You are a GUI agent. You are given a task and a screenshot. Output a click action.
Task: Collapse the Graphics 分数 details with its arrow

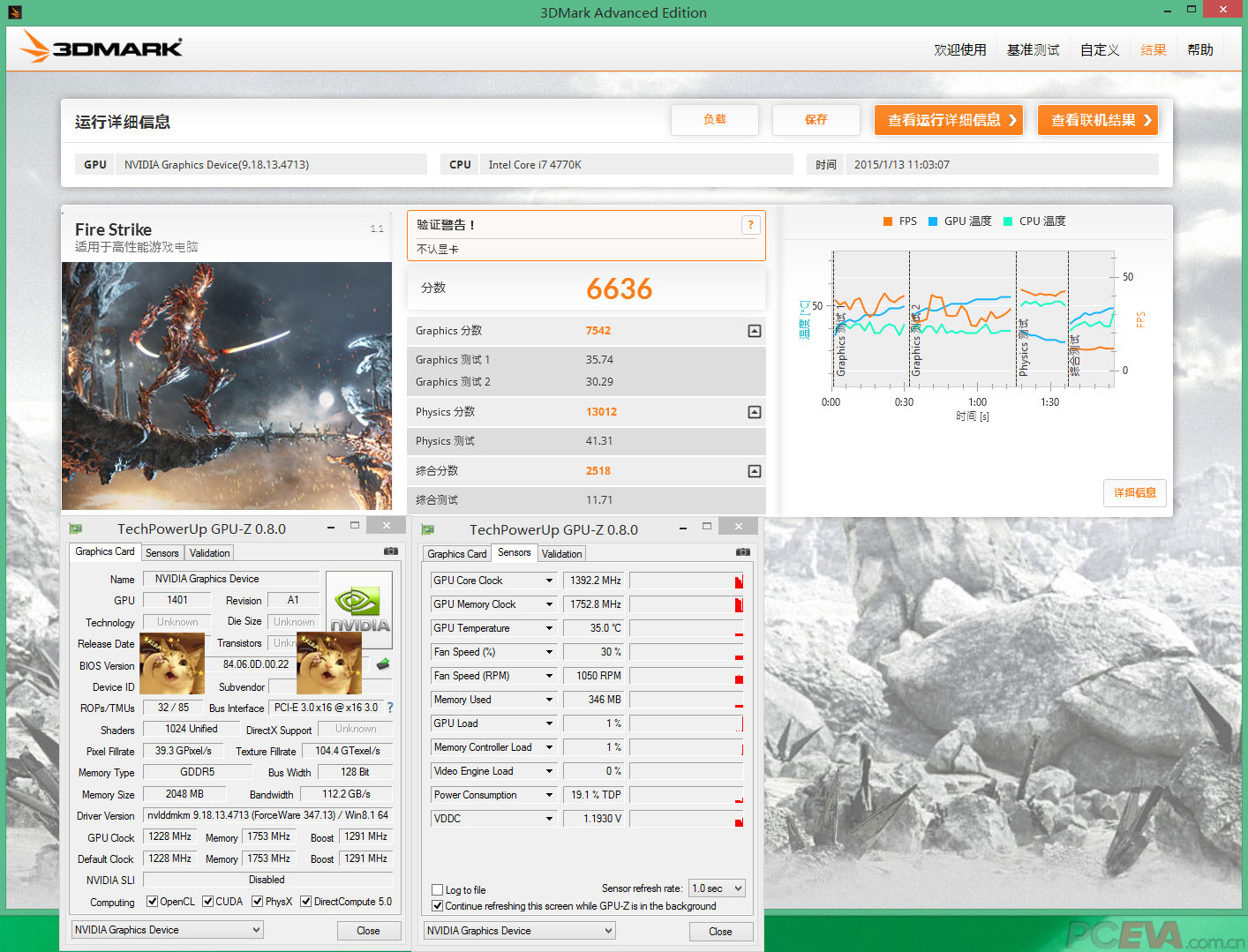[754, 330]
